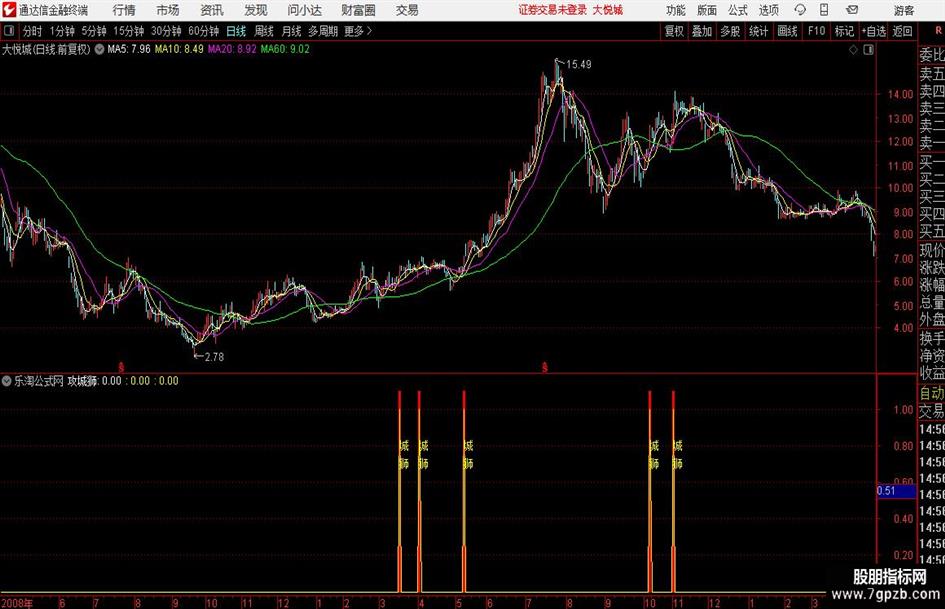Screen dimensions: 945x609
Task: Open the 问小达 menu
Action: click(x=305, y=10)
